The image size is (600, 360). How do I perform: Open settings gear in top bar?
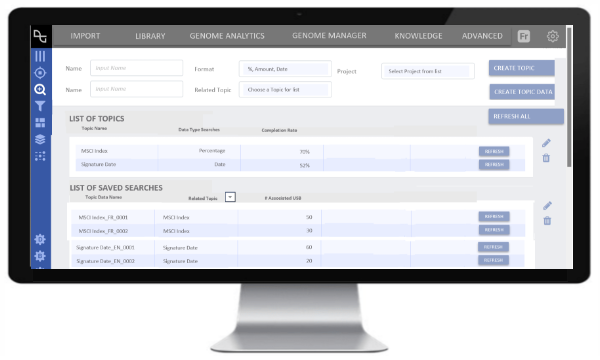coord(553,36)
